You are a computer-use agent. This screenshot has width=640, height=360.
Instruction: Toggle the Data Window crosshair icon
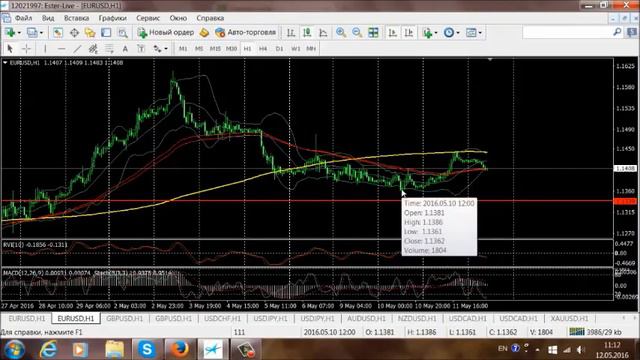click(x=74, y=33)
